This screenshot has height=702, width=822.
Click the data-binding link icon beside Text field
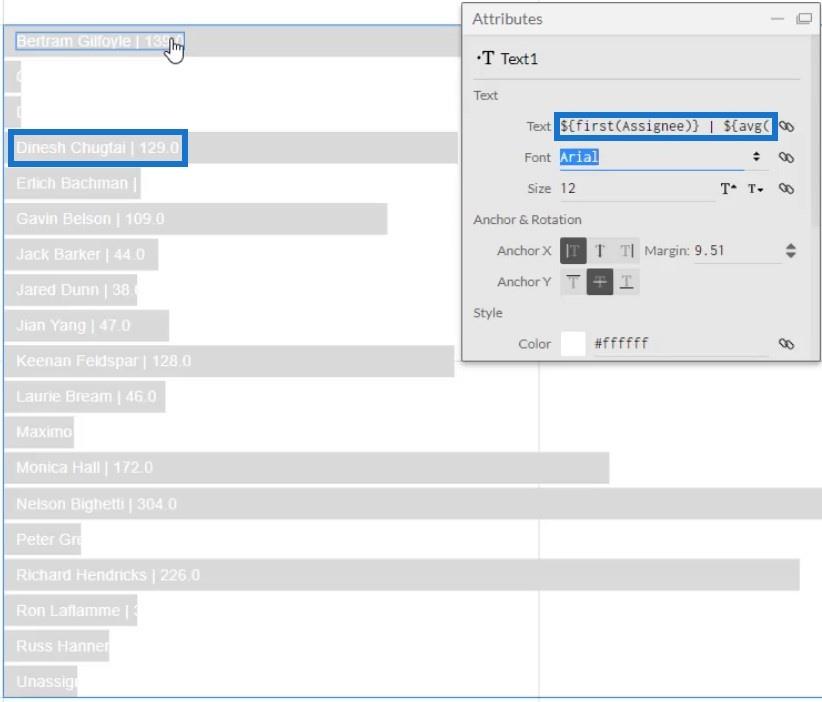coord(786,126)
